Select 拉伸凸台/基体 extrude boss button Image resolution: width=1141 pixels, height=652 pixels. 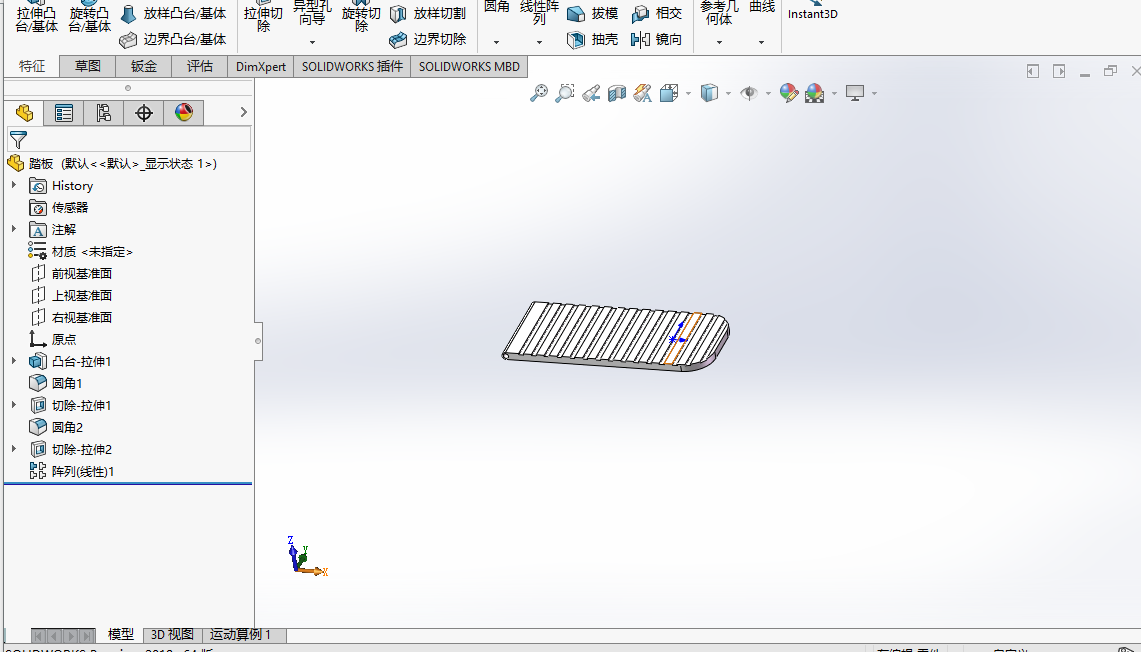36,16
